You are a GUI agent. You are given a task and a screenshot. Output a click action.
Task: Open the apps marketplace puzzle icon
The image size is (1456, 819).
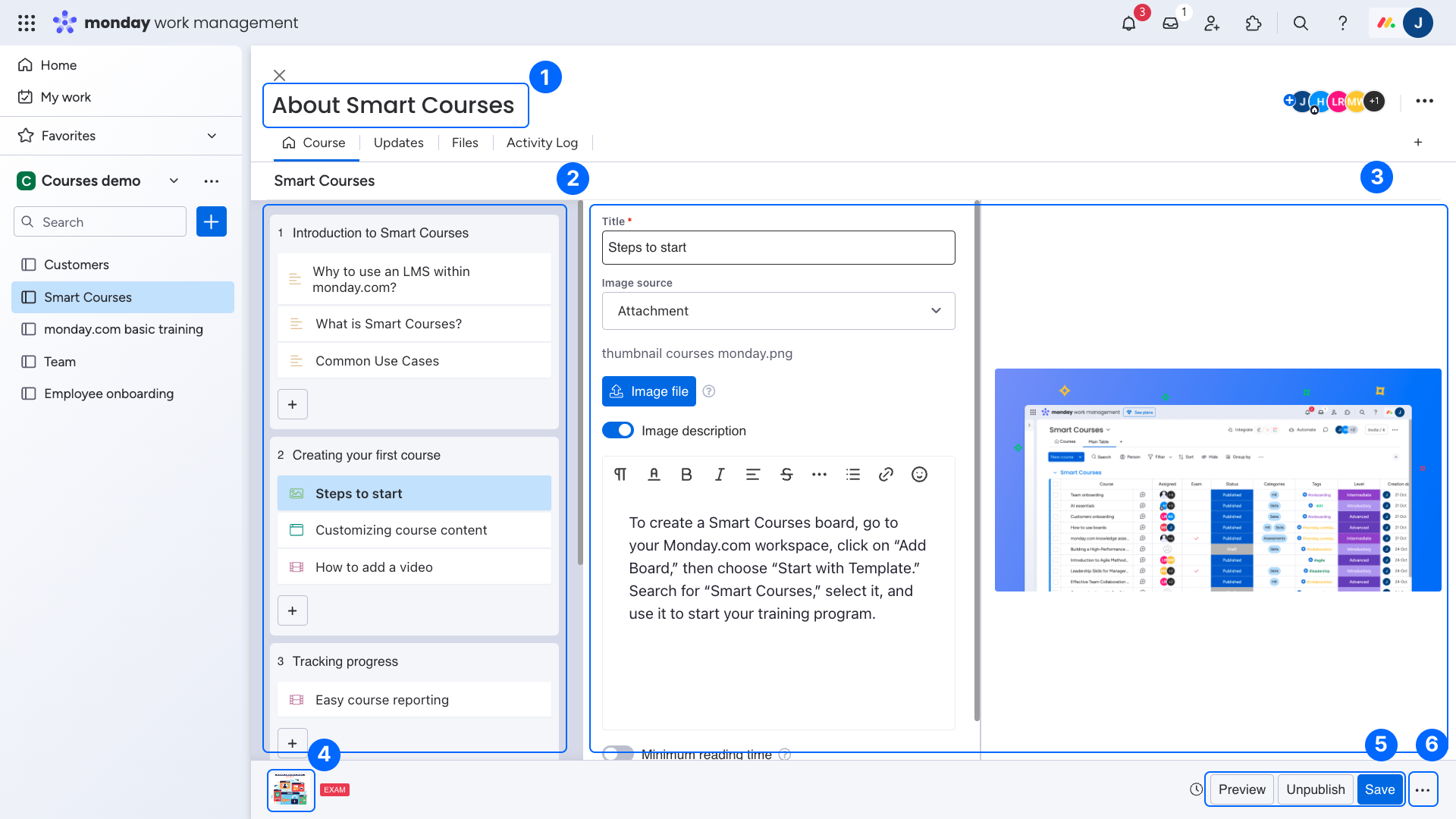[1254, 23]
